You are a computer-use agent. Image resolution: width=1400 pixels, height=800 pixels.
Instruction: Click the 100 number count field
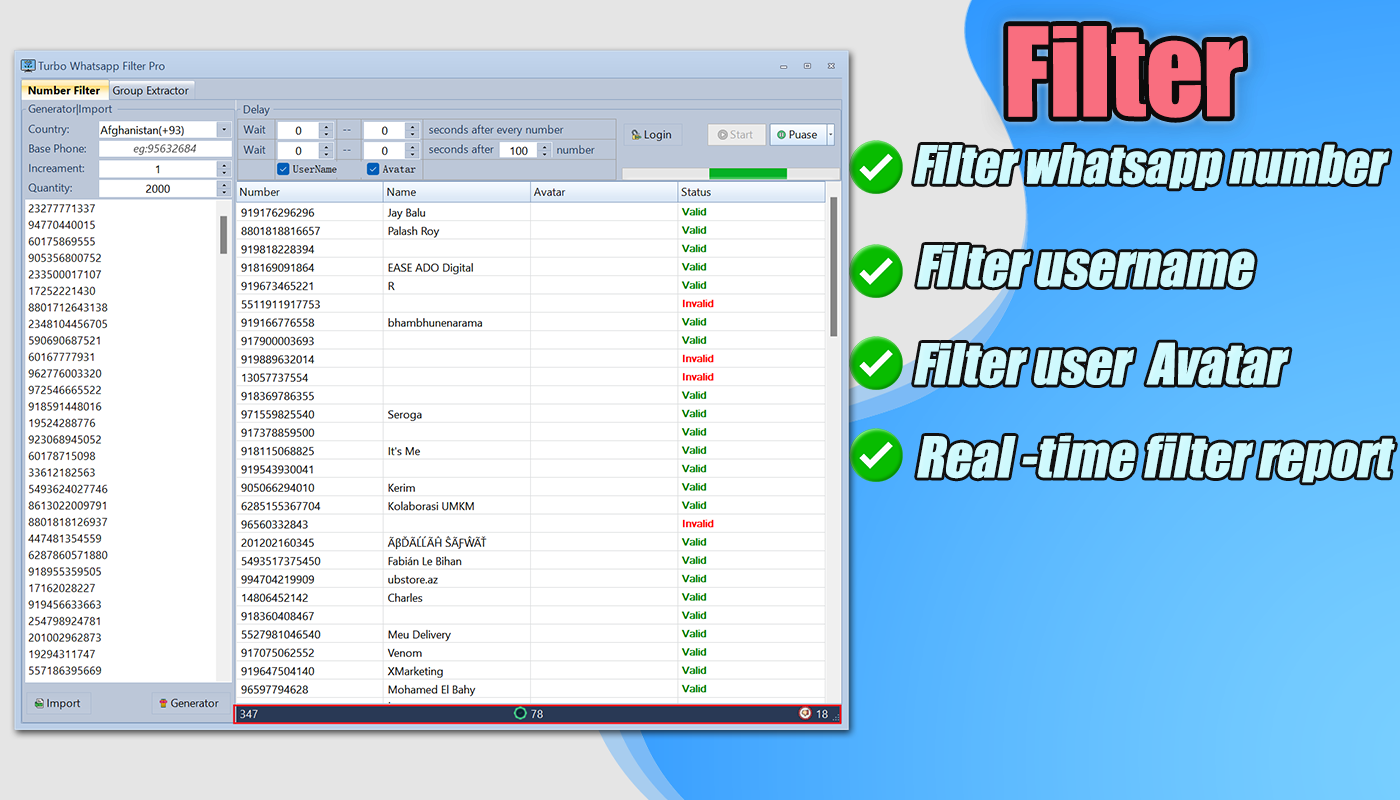tap(518, 150)
